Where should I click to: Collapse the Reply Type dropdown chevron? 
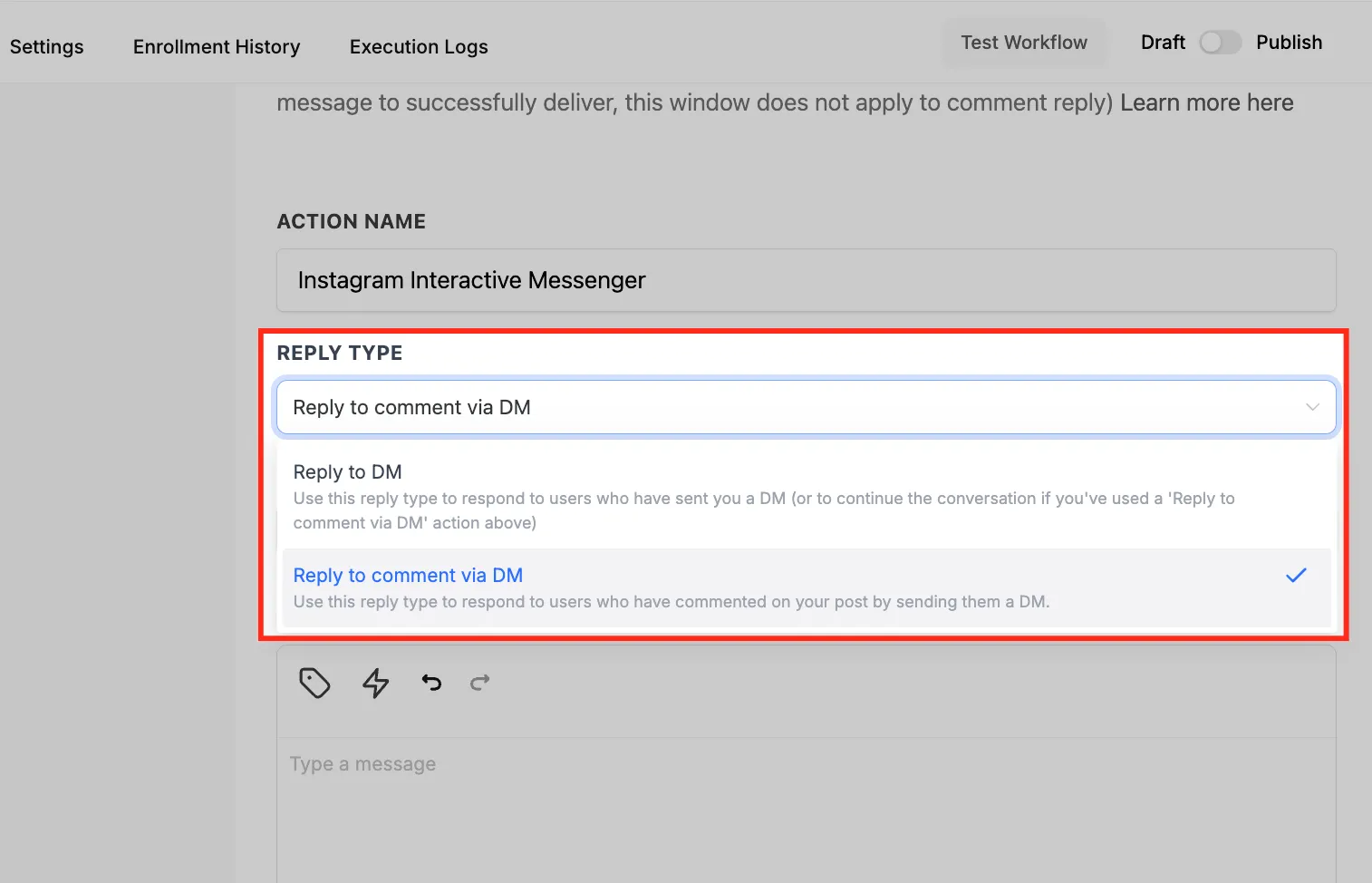coord(1311,407)
